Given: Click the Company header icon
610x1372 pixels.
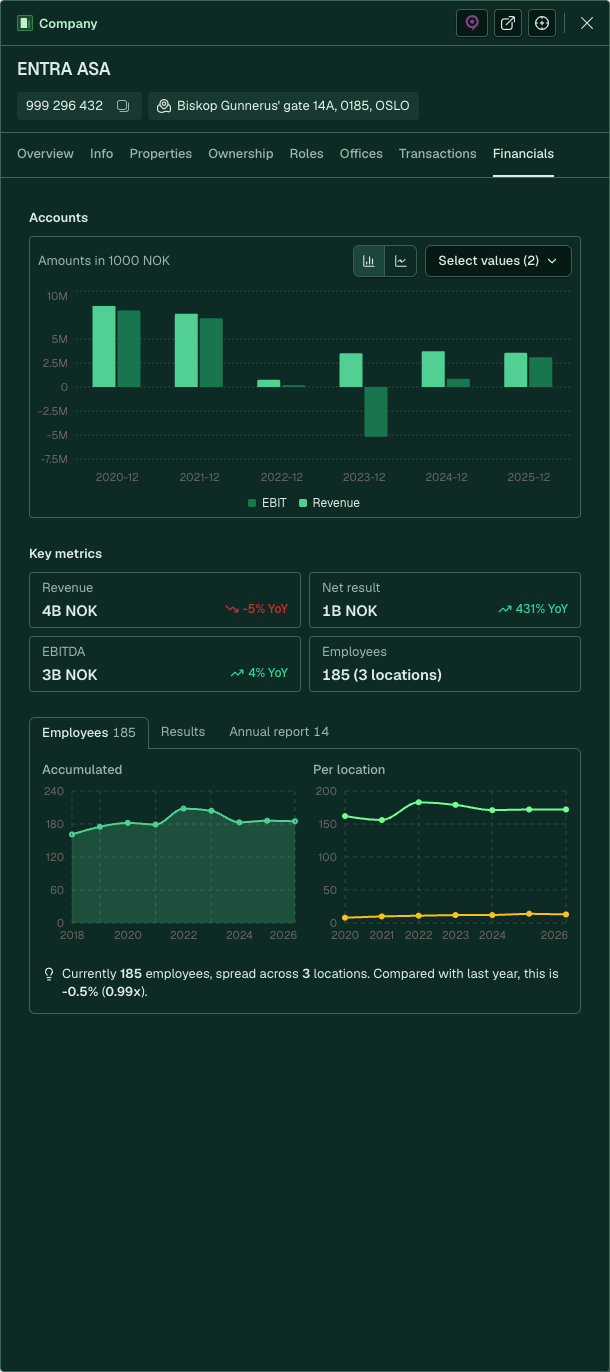Looking at the screenshot, I should pos(25,23).
